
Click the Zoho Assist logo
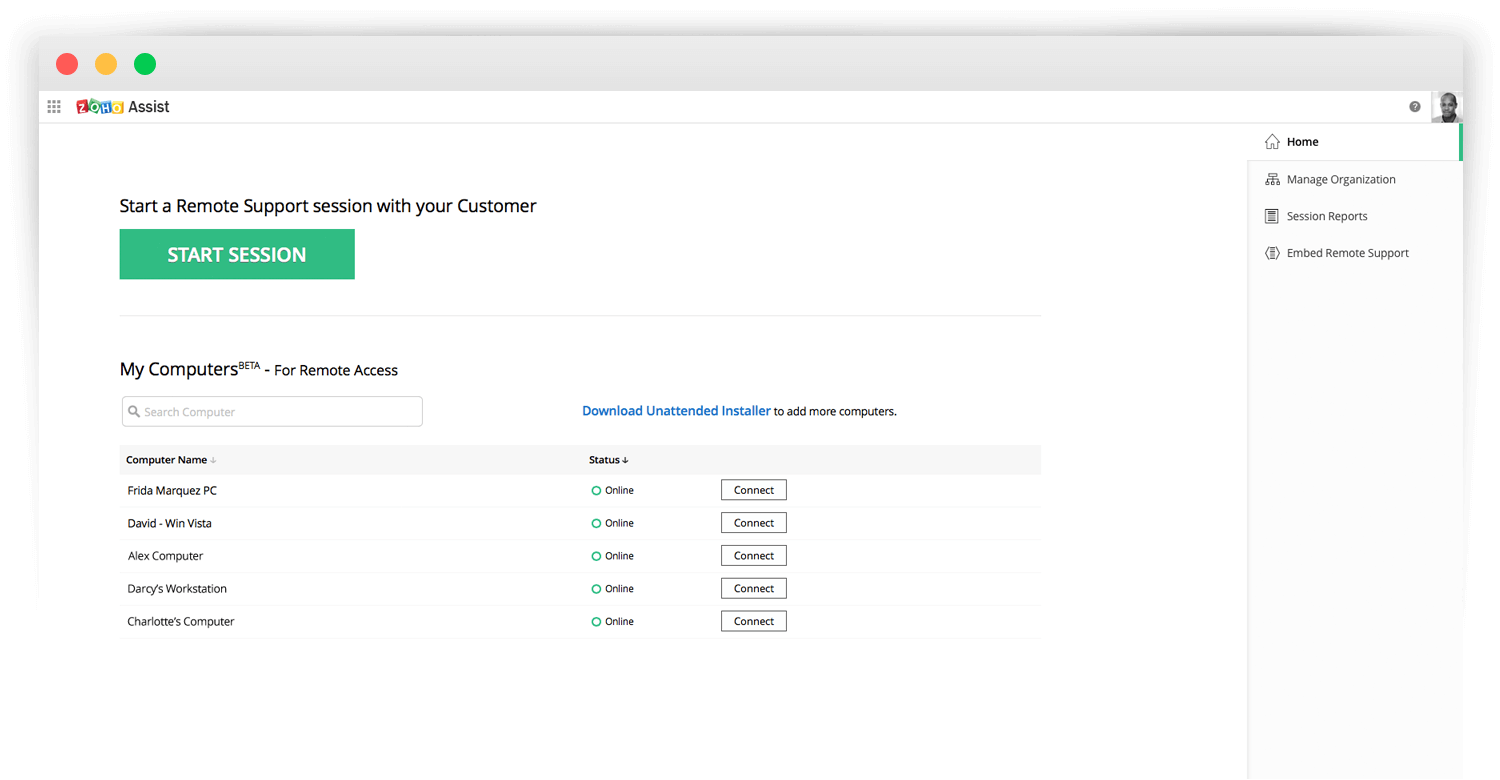coord(123,107)
